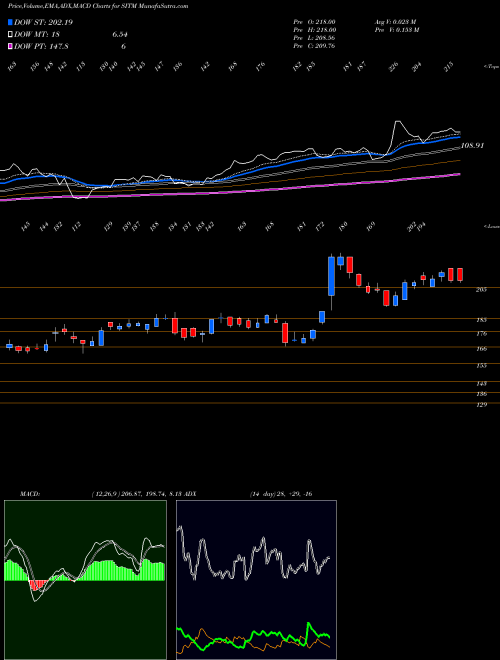Click the 166 price level label
This screenshot has width=500, height=660.
481,349
